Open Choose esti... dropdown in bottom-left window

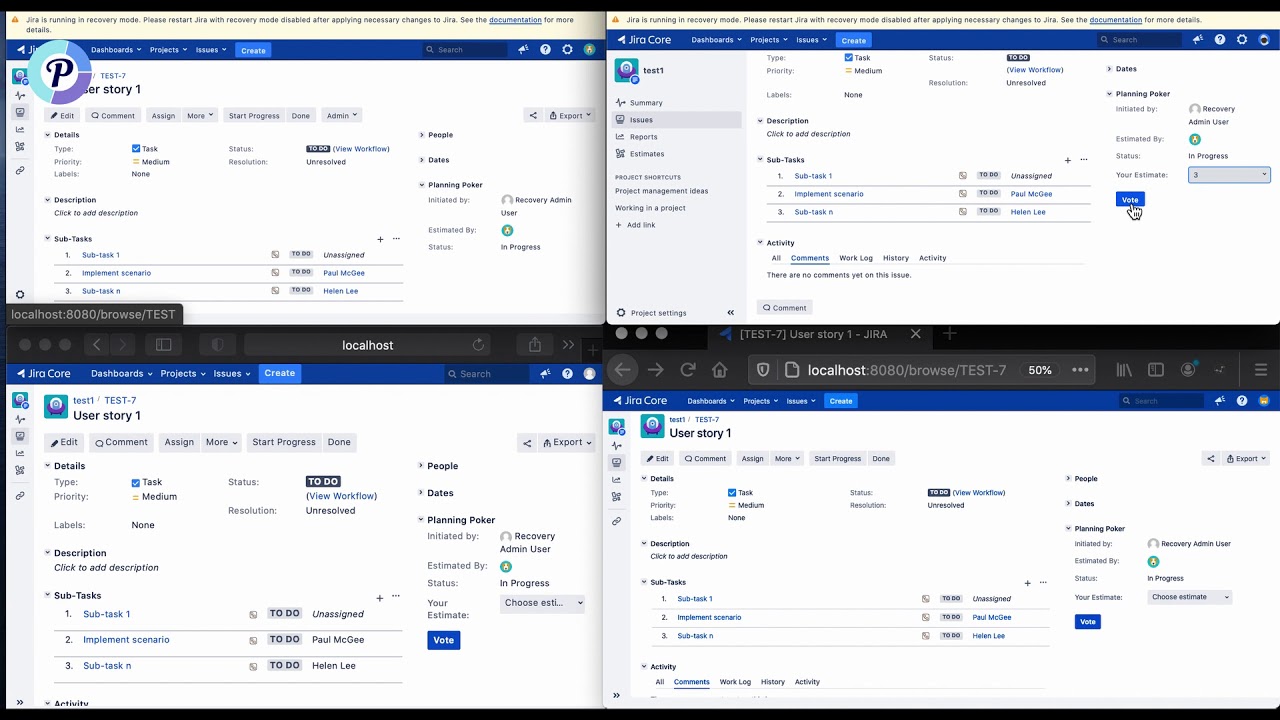(543, 603)
